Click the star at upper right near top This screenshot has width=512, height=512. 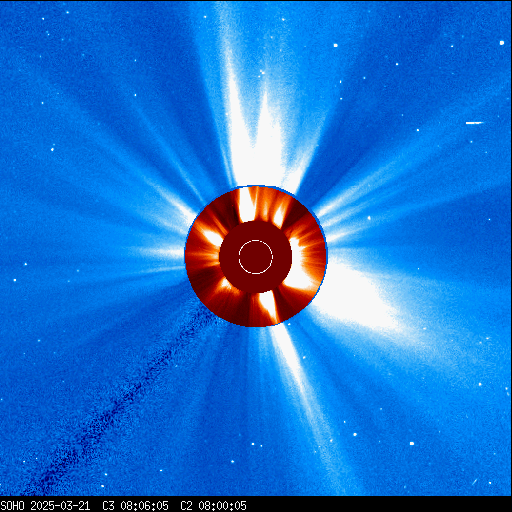pyautogui.click(x=336, y=45)
